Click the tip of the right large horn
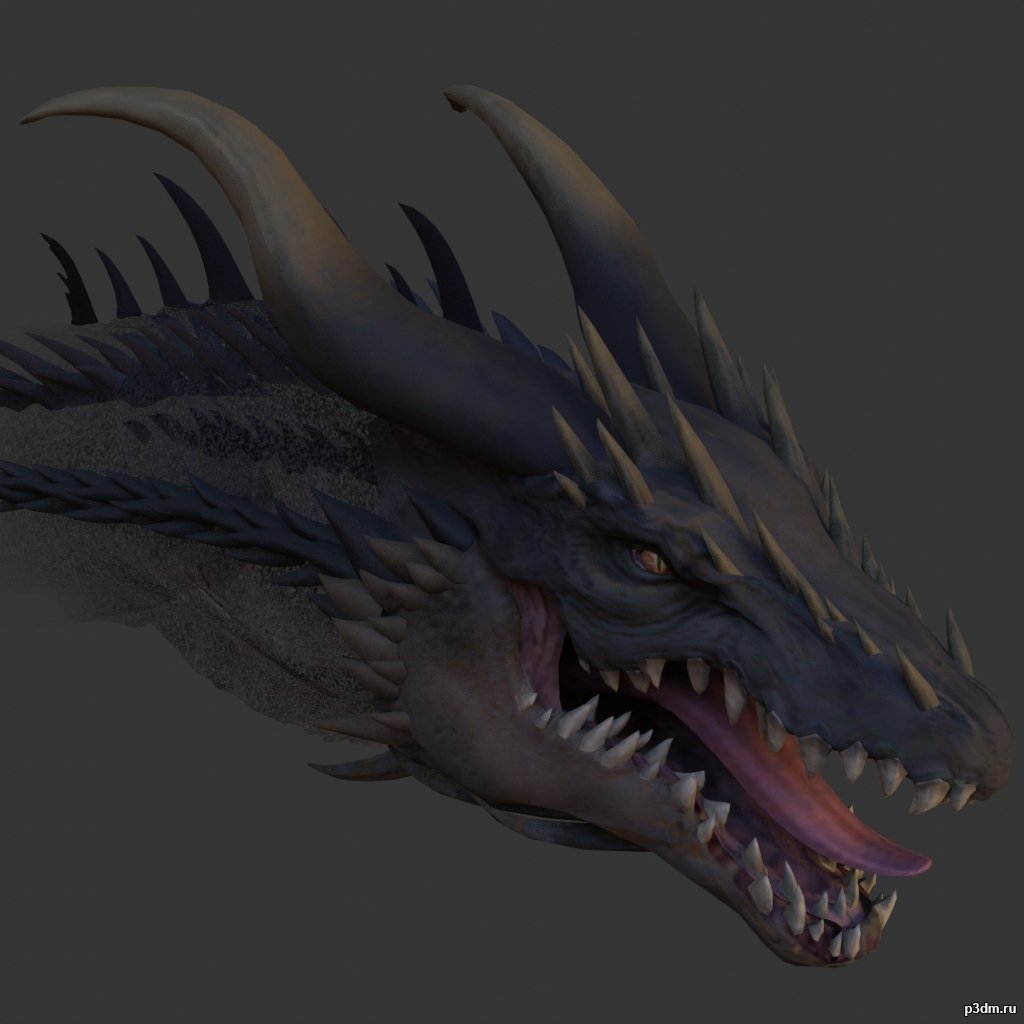 pos(453,94)
